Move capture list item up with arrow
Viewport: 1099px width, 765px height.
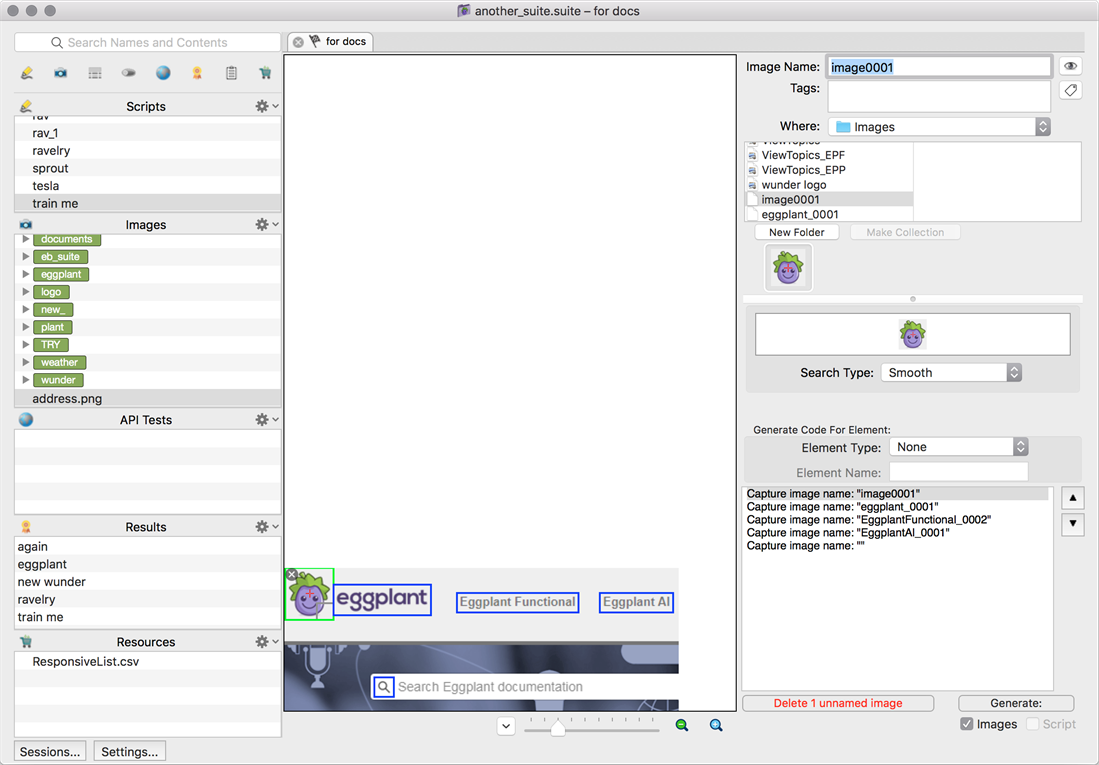click(1073, 499)
